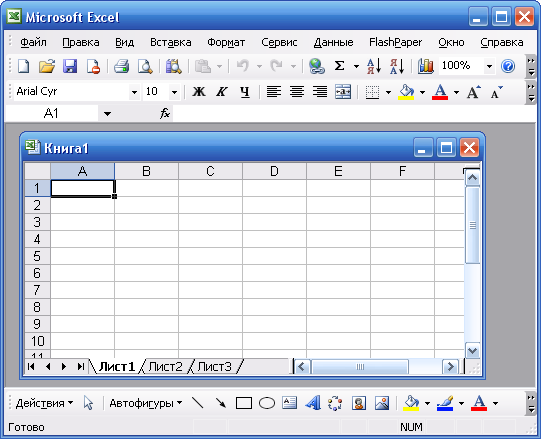Toggle italic formatting (К)
This screenshot has width=541, height=439.
(222, 92)
